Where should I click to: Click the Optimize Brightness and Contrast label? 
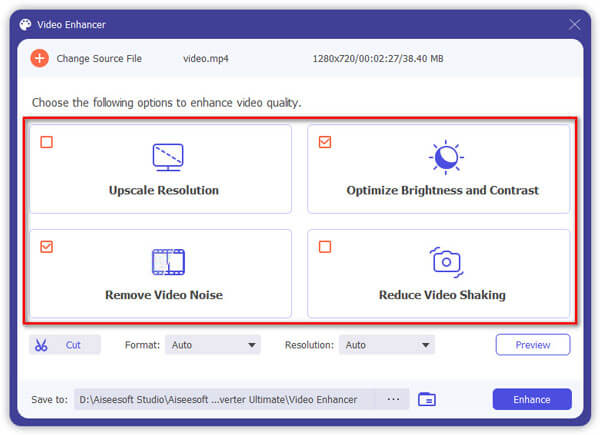coord(442,190)
